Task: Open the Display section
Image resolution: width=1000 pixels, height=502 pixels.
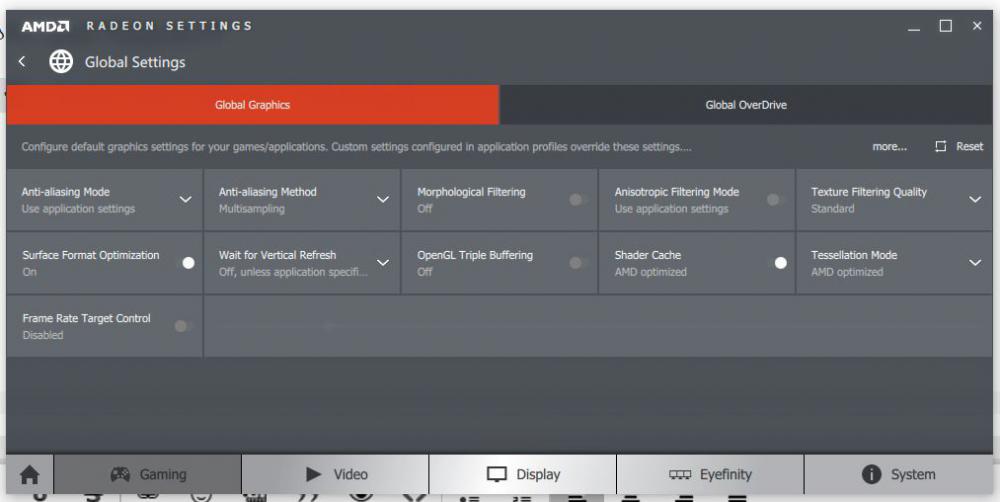Action: [x=523, y=474]
